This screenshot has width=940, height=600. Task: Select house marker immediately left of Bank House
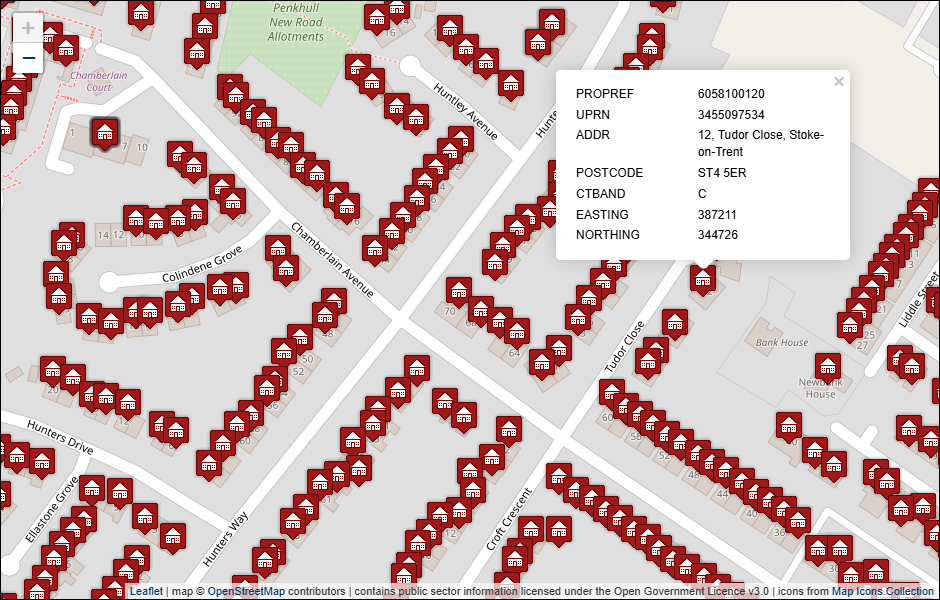676,322
